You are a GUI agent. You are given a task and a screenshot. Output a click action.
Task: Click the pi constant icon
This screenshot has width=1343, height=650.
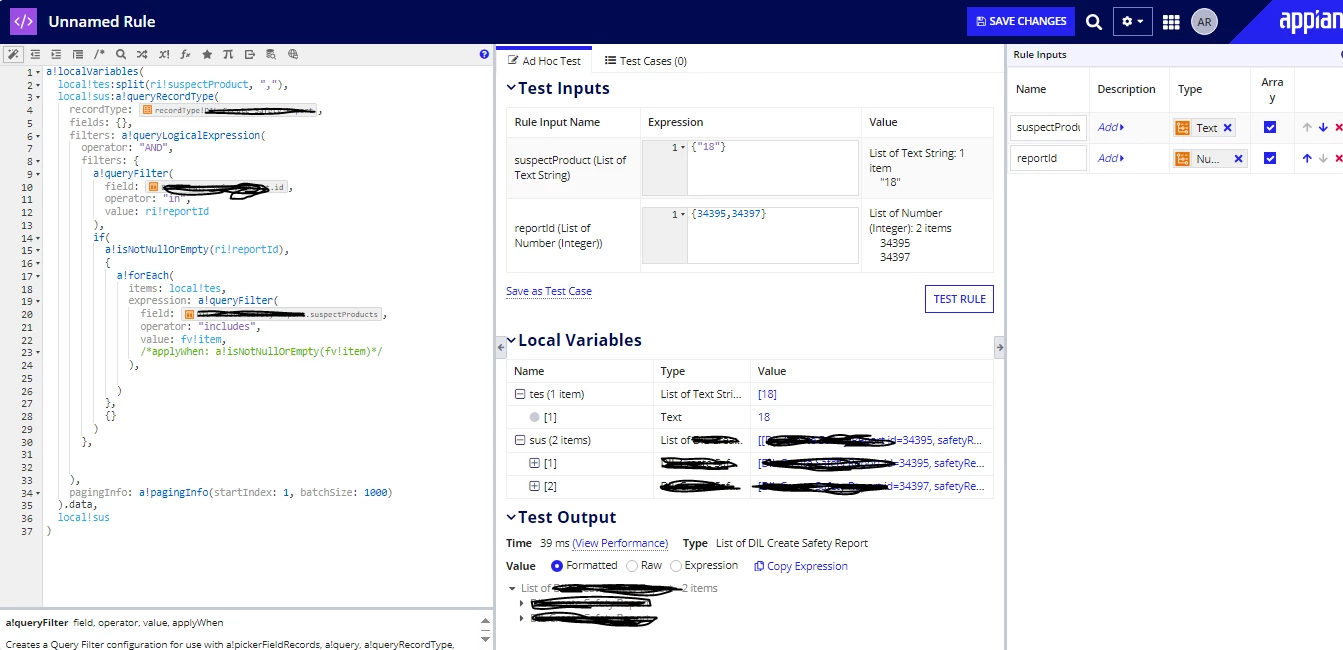[228, 54]
